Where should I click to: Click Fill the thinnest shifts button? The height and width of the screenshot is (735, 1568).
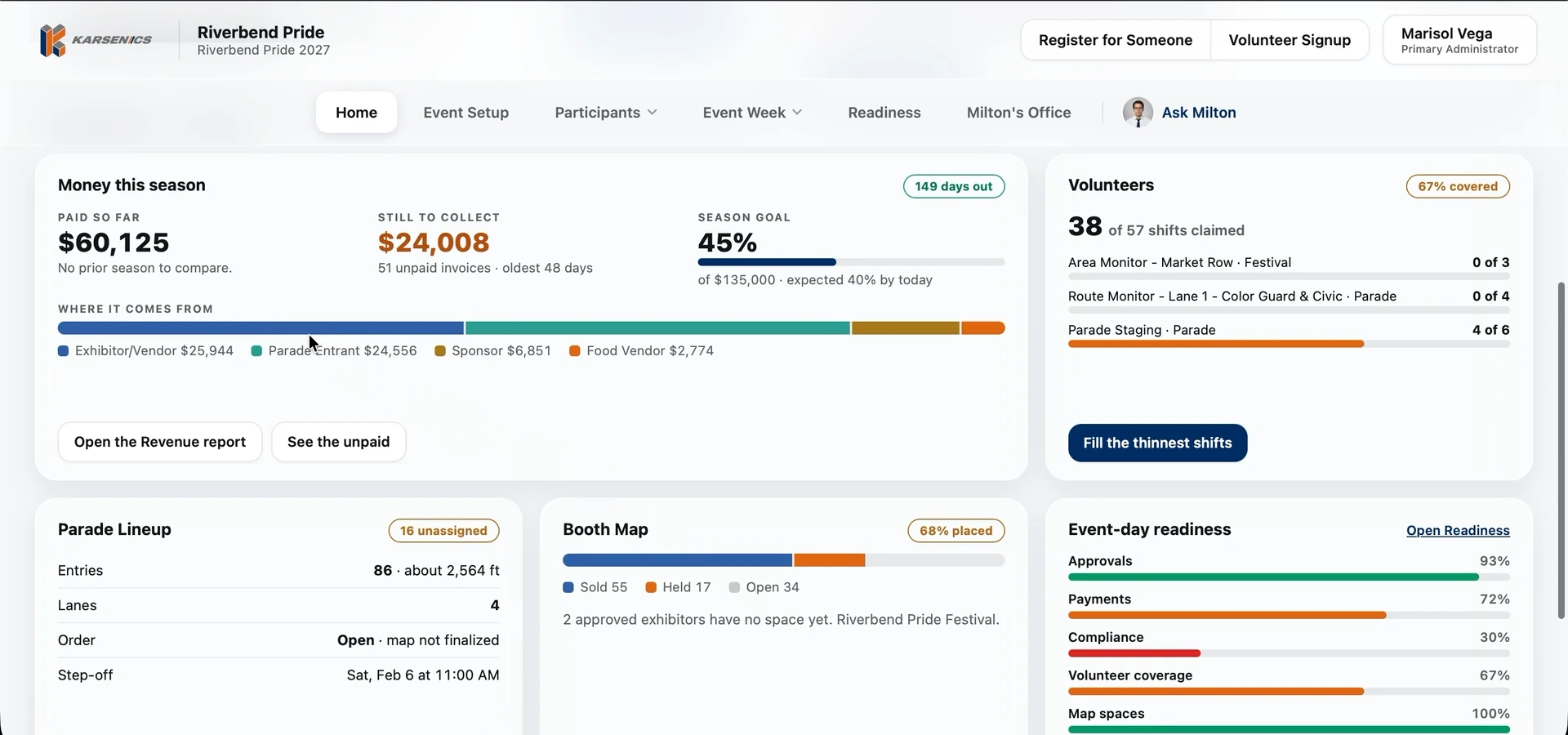[1157, 443]
